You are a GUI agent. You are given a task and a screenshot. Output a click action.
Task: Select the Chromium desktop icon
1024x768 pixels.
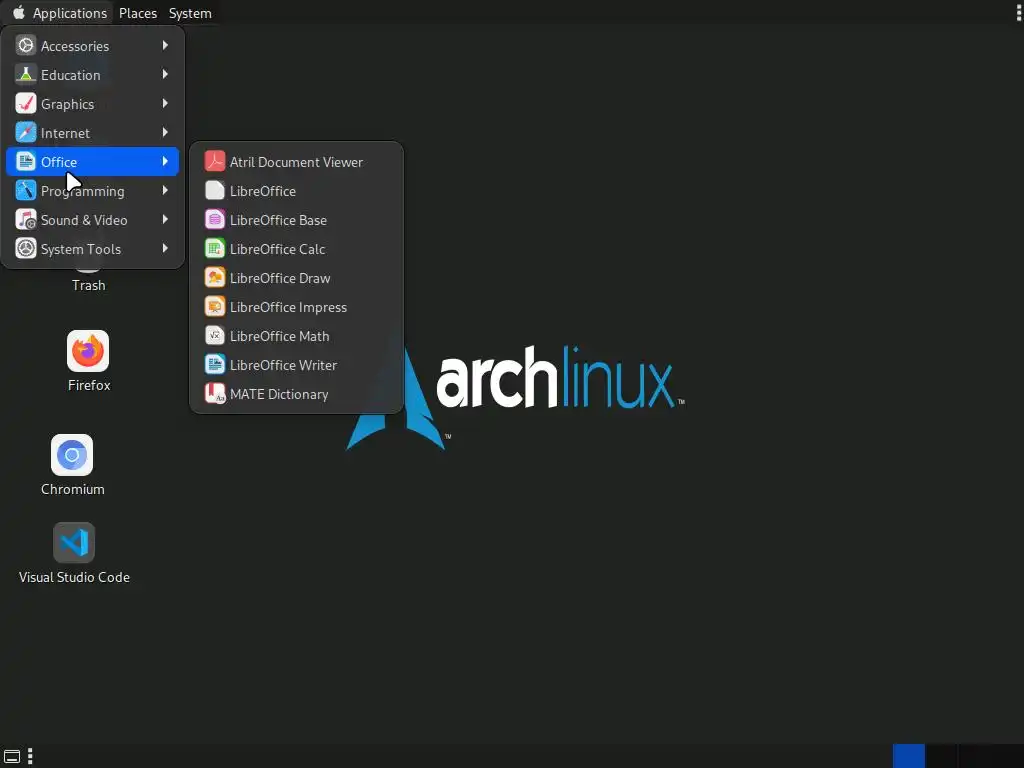72,455
